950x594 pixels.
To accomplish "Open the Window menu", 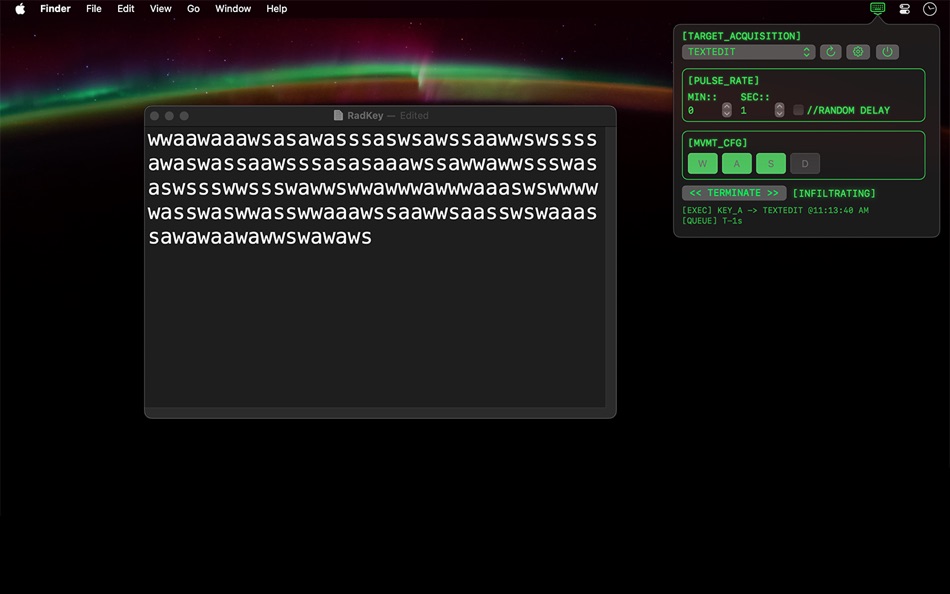I will pyautogui.click(x=233, y=8).
